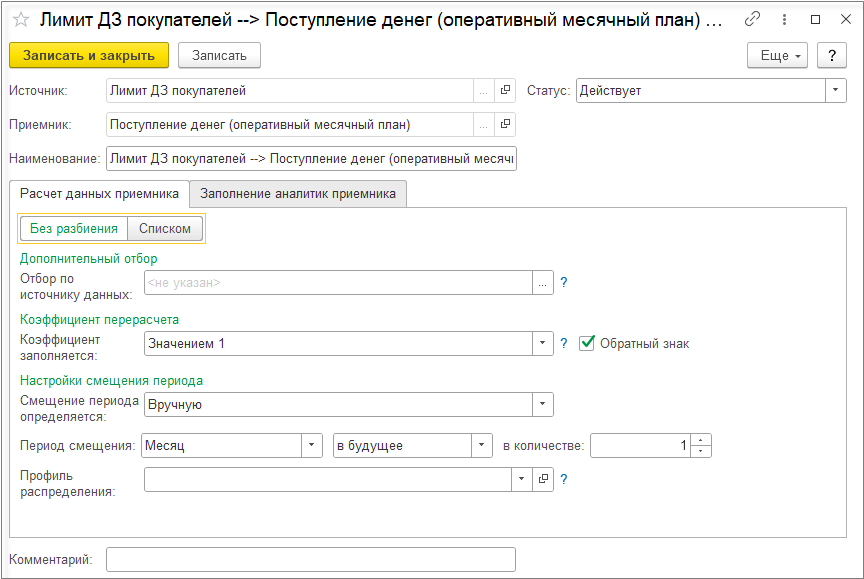Screen dimensions: 864x579
Task: Show help for Отбор по источнику данных
Action: point(564,283)
